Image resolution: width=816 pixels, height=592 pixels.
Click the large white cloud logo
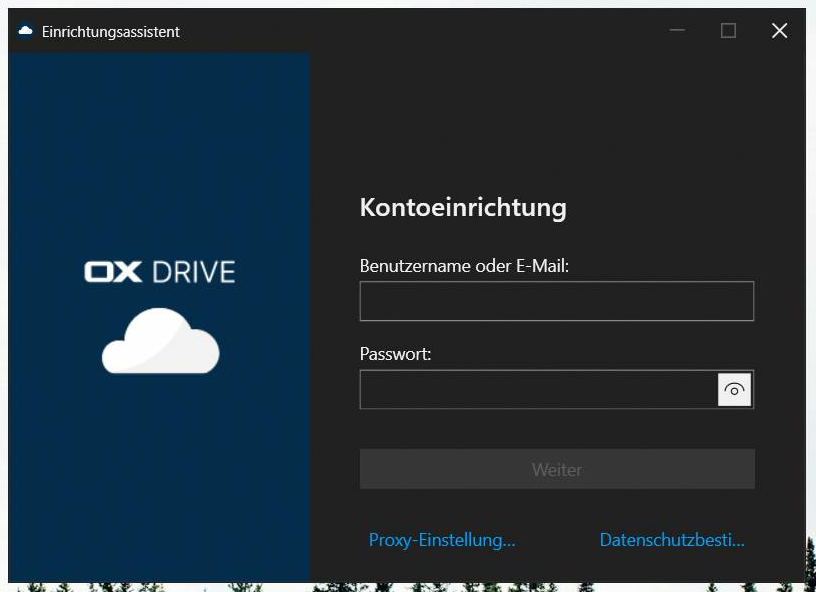pyautogui.click(x=160, y=342)
